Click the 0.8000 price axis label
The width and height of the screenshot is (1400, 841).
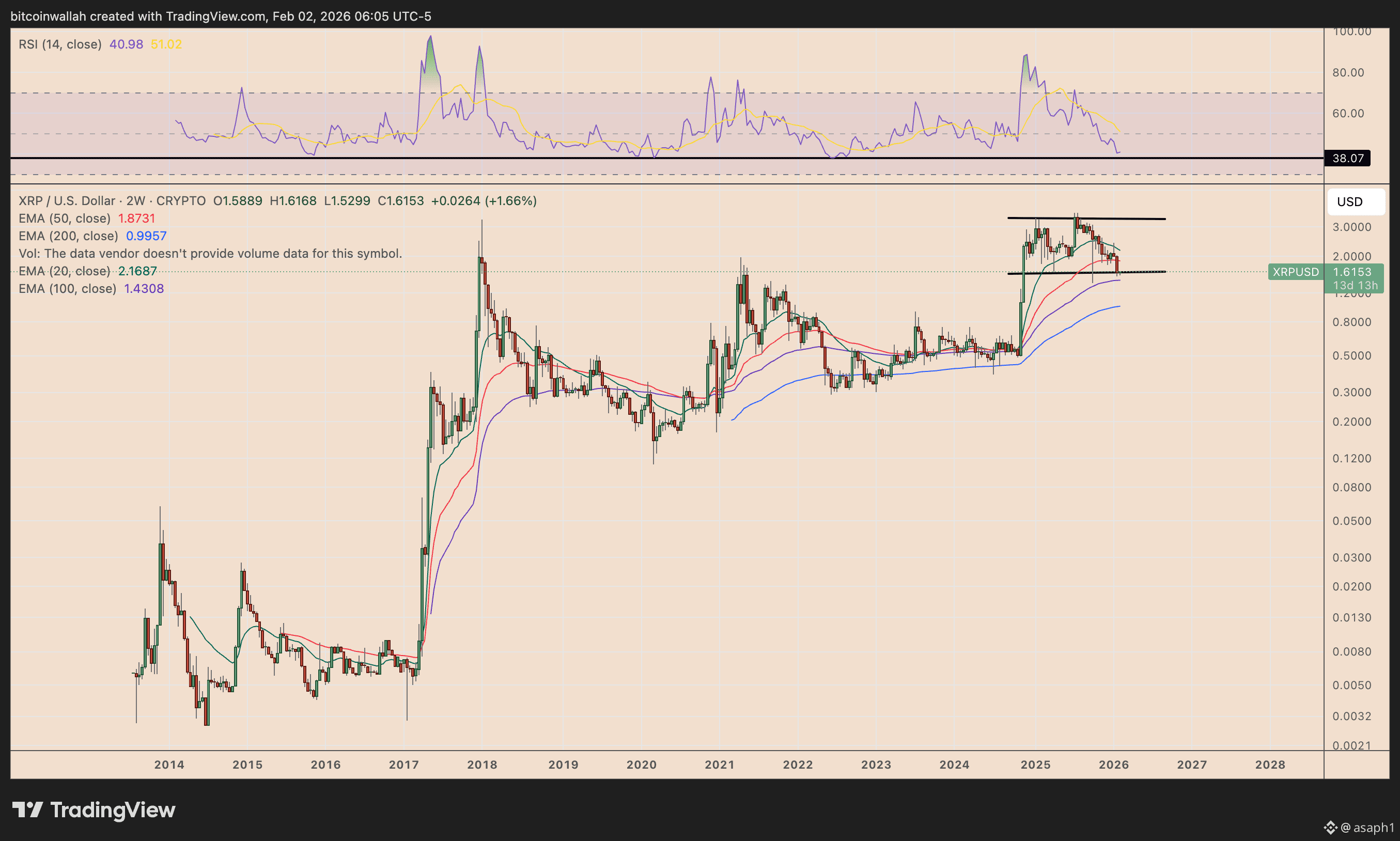pyautogui.click(x=1352, y=322)
